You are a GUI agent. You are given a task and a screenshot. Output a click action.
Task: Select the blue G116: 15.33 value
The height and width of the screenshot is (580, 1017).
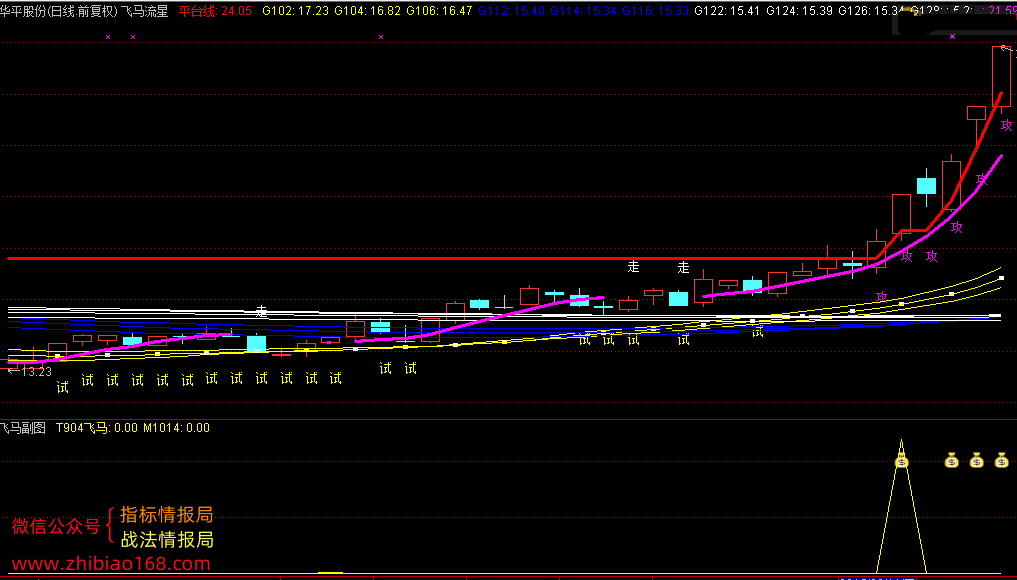pyautogui.click(x=656, y=11)
